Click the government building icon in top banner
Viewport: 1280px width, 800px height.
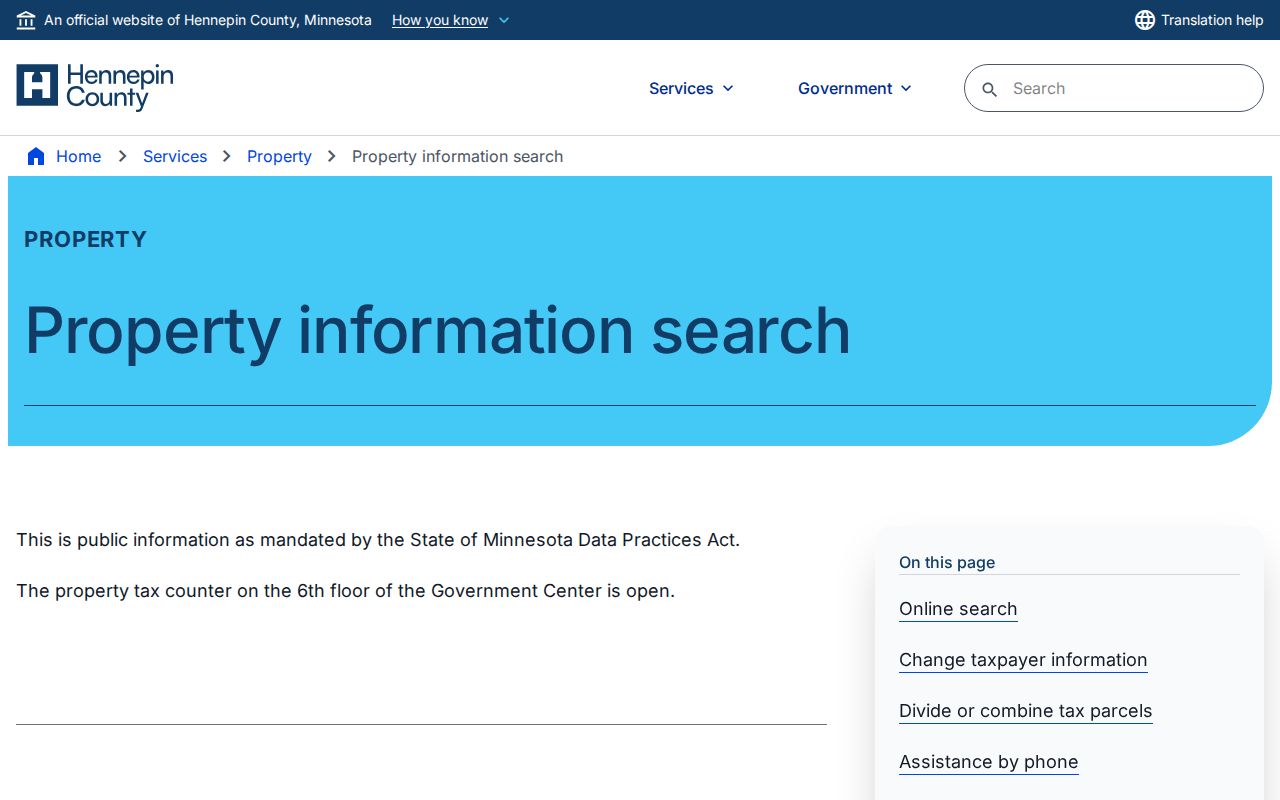tap(26, 20)
